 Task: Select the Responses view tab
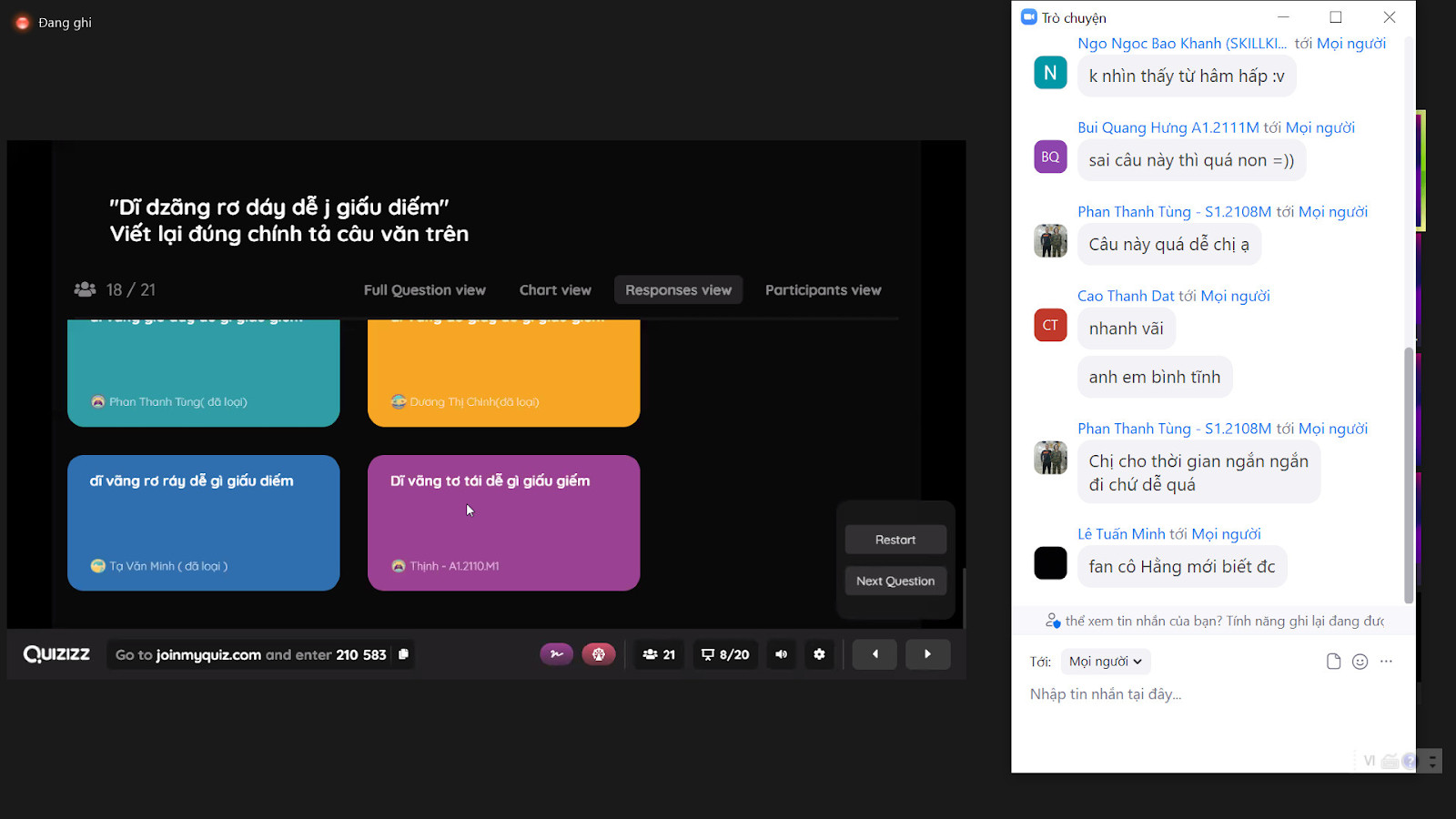(x=678, y=290)
